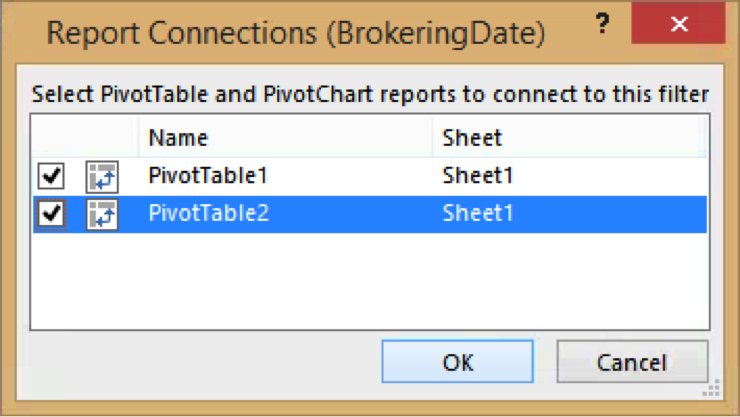740x417 pixels.
Task: Uncheck the PivotTable2 checkbox
Action: 51,214
